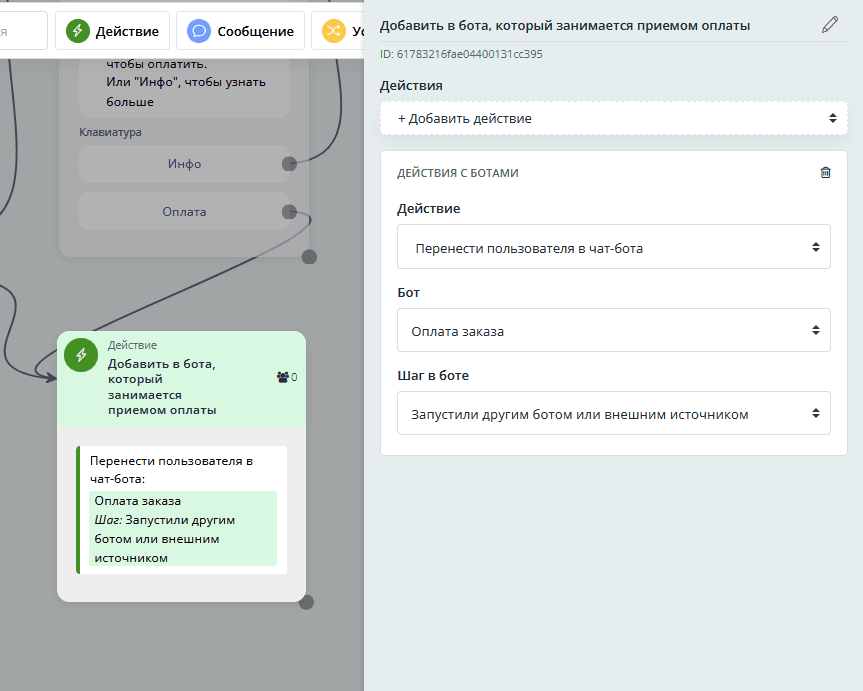Add a Действие block from toolbar
863x691 pixels.
click(113, 31)
